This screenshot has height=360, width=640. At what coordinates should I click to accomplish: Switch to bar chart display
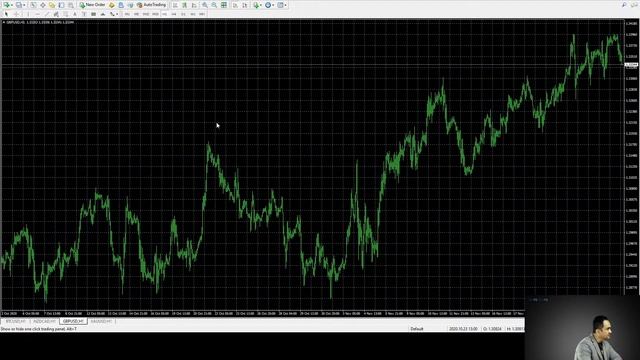tap(175, 5)
